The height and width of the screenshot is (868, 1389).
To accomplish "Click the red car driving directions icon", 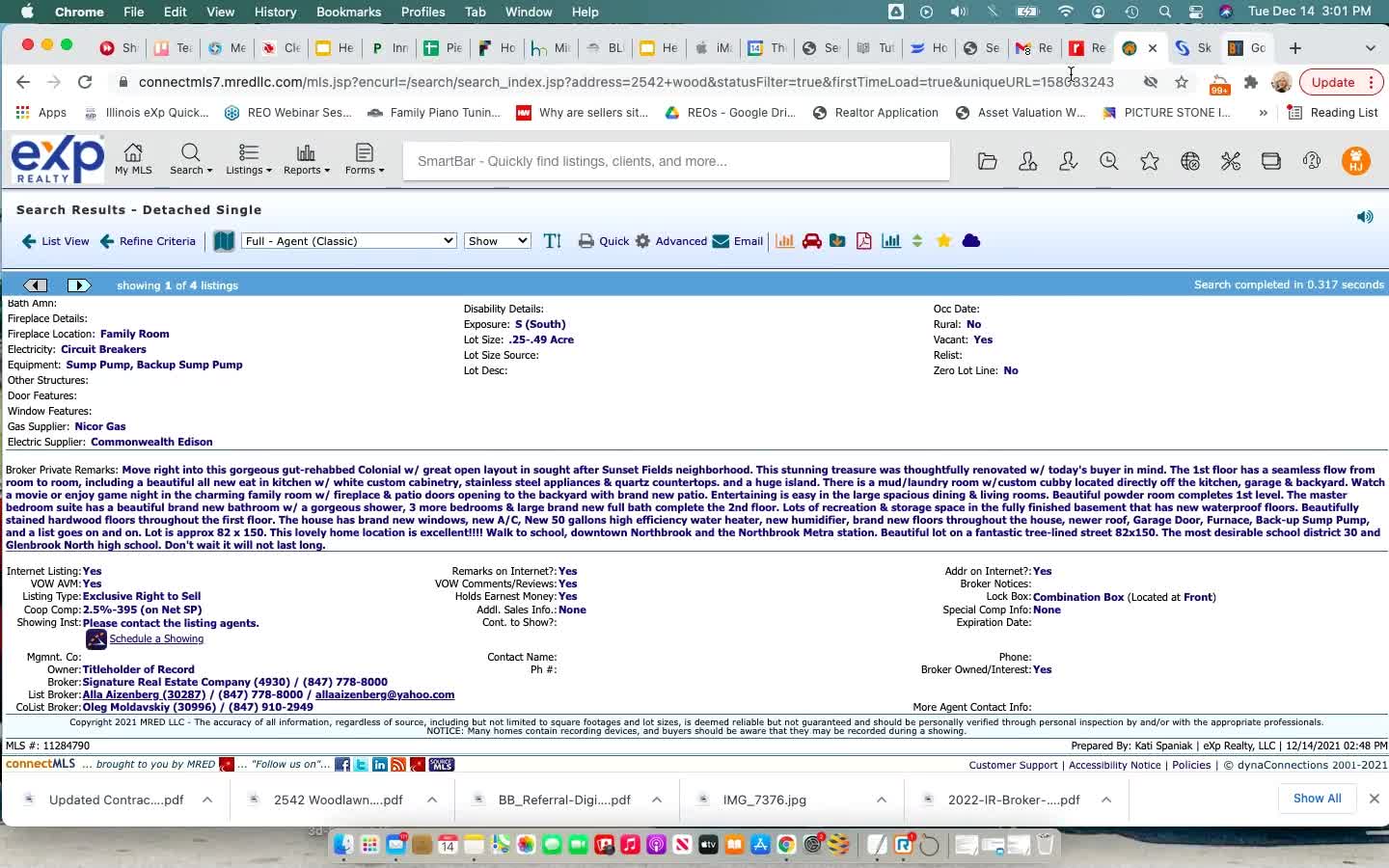I will point(812,241).
